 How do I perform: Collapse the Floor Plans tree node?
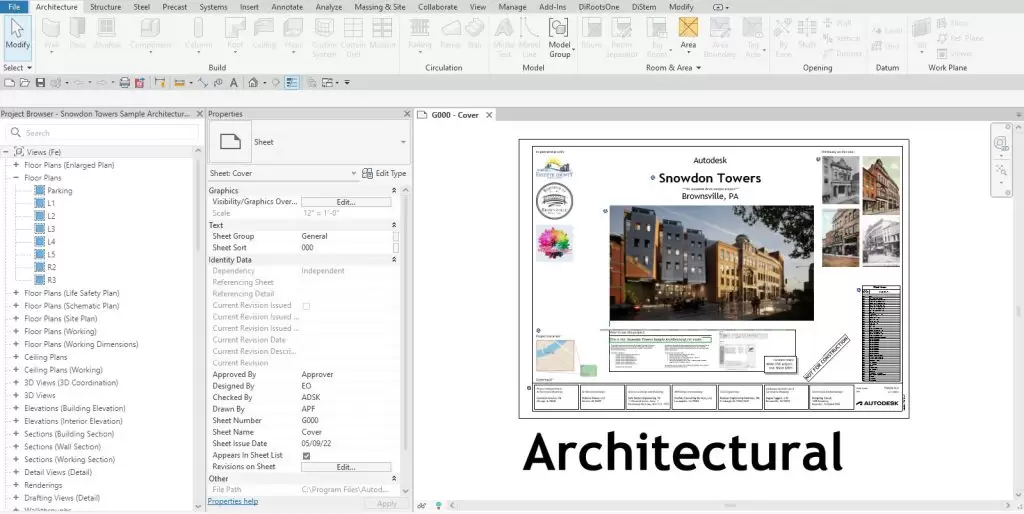(x=16, y=178)
